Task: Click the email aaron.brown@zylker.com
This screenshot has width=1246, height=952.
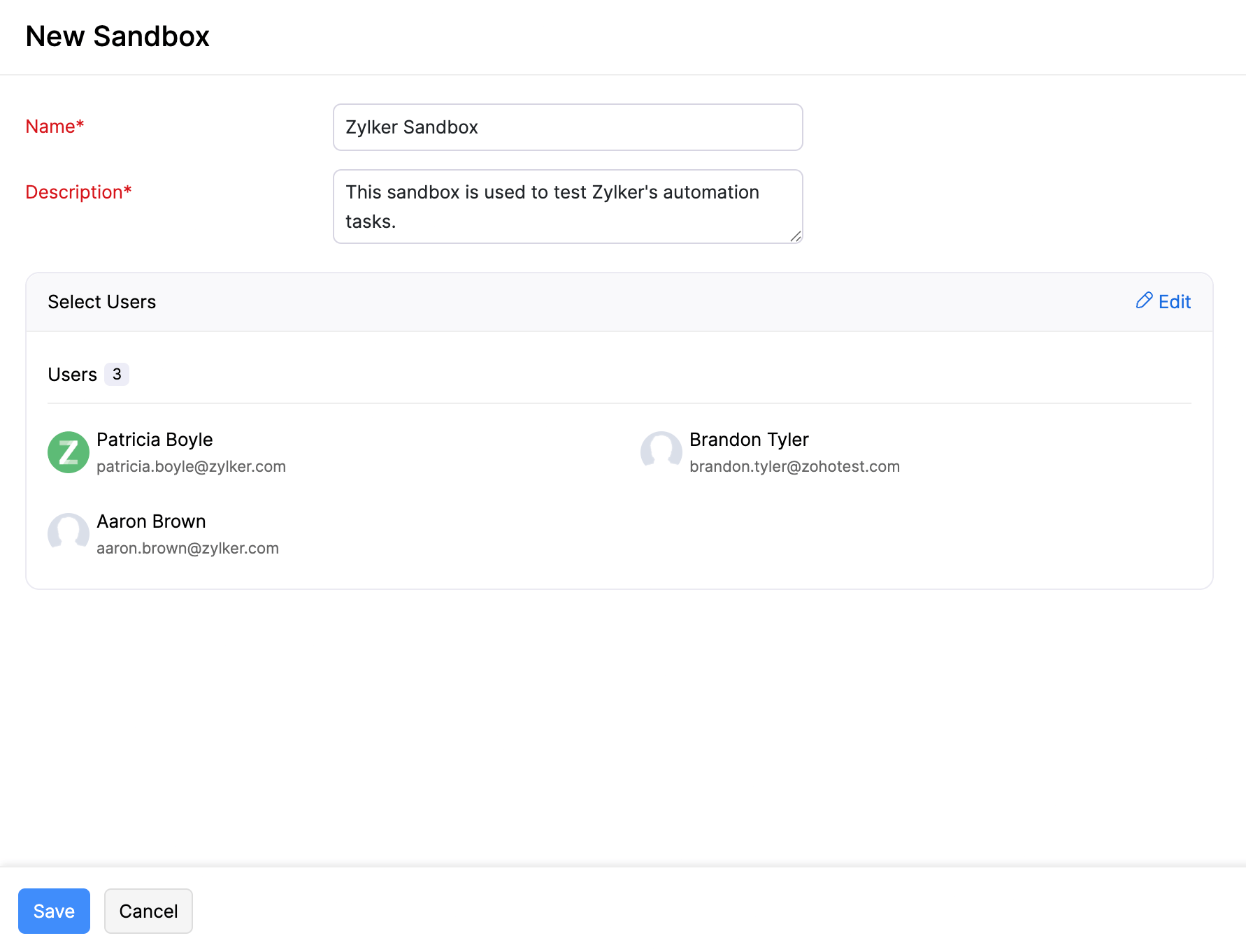Action: [x=187, y=548]
